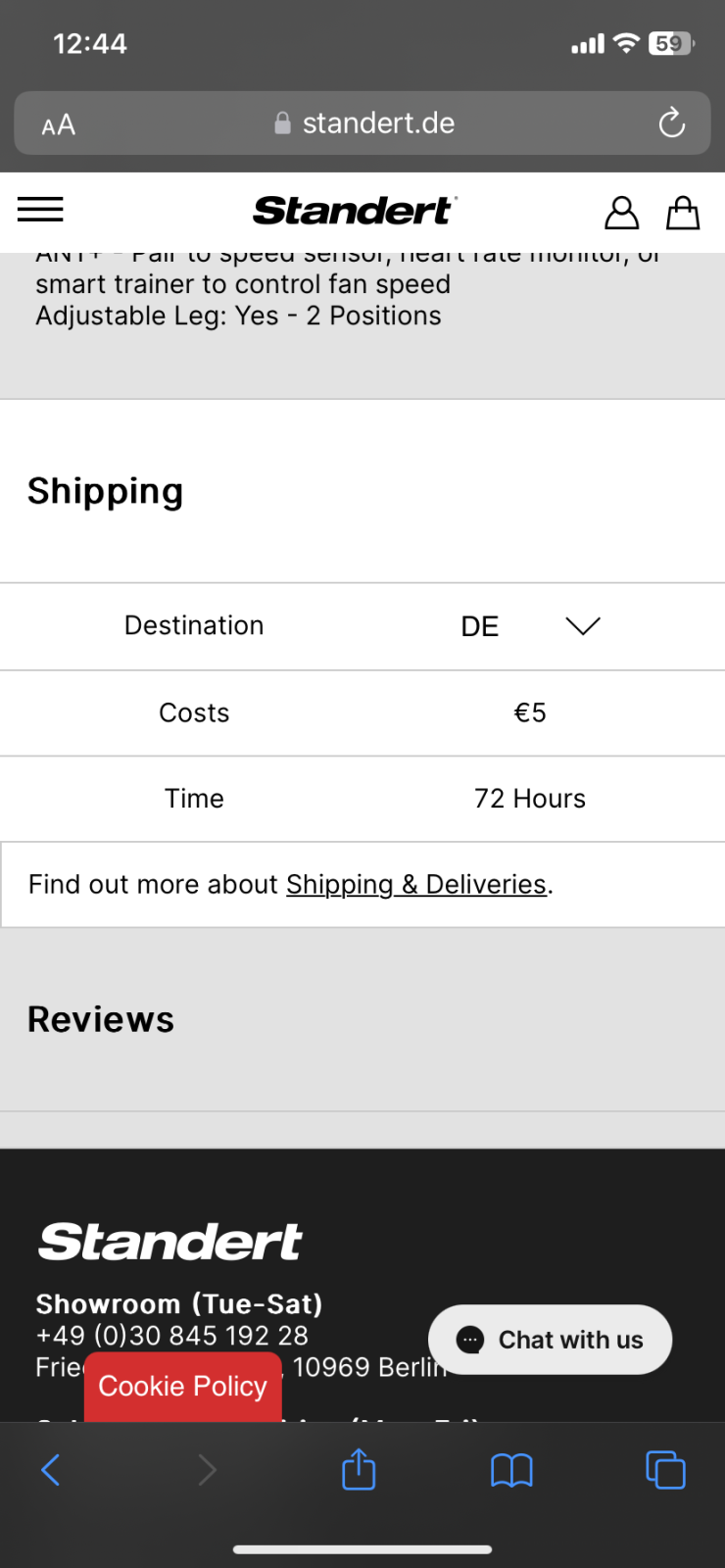Tap the user account icon

click(621, 212)
